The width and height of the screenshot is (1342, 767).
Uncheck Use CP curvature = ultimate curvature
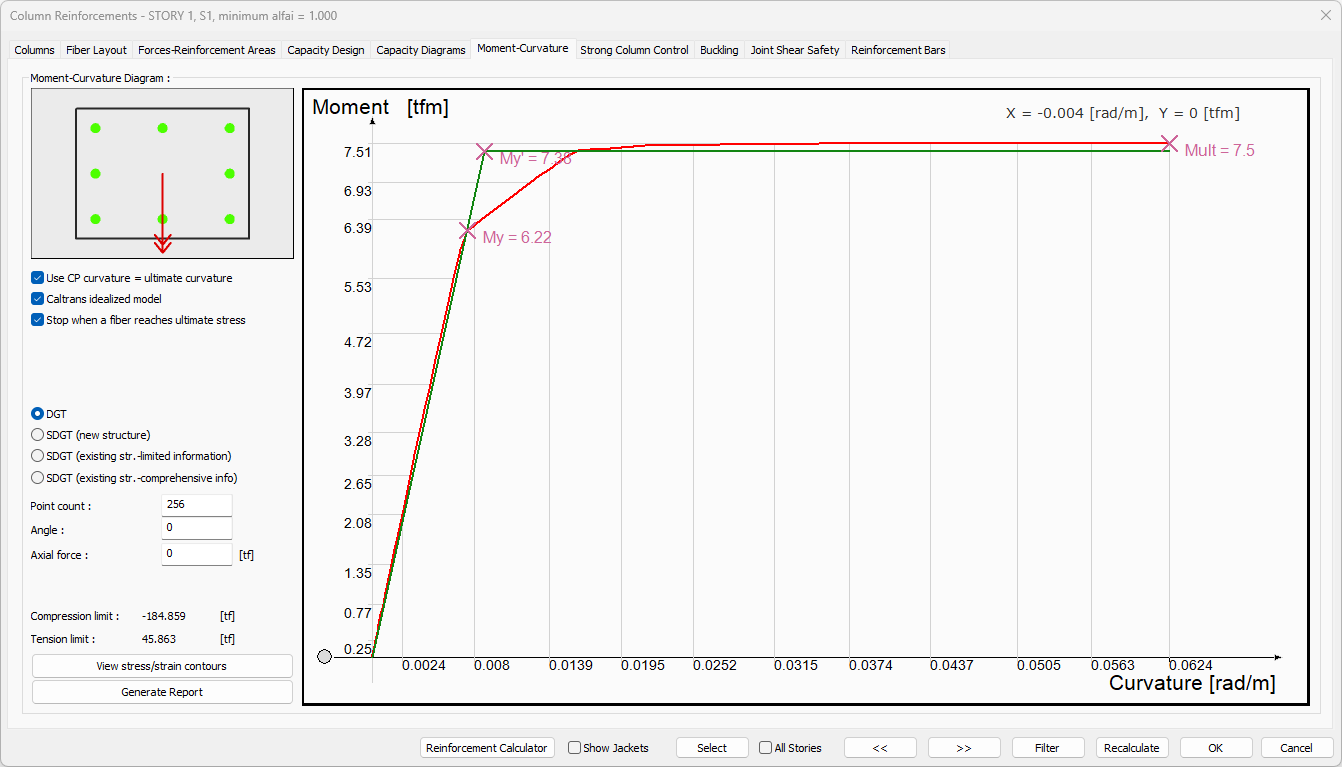click(38, 278)
